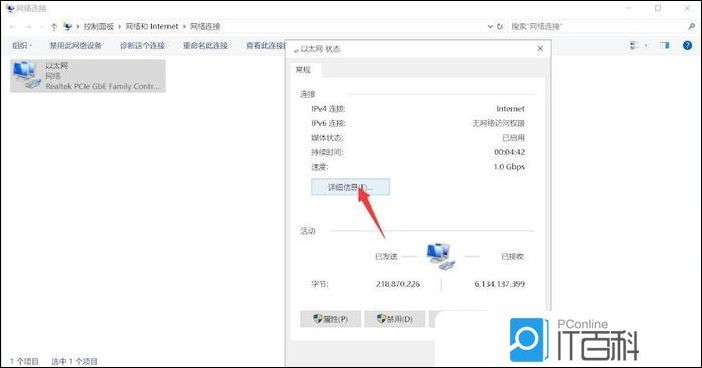Open help with blue question icon
This screenshot has width=702, height=368.
pos(687,45)
